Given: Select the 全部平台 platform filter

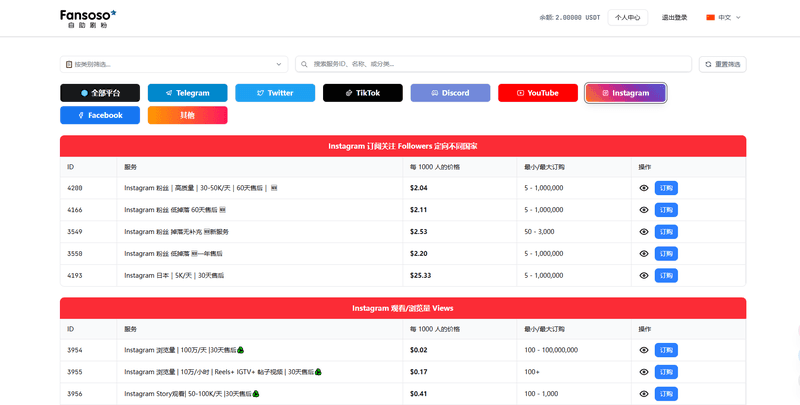Looking at the screenshot, I should [100, 93].
